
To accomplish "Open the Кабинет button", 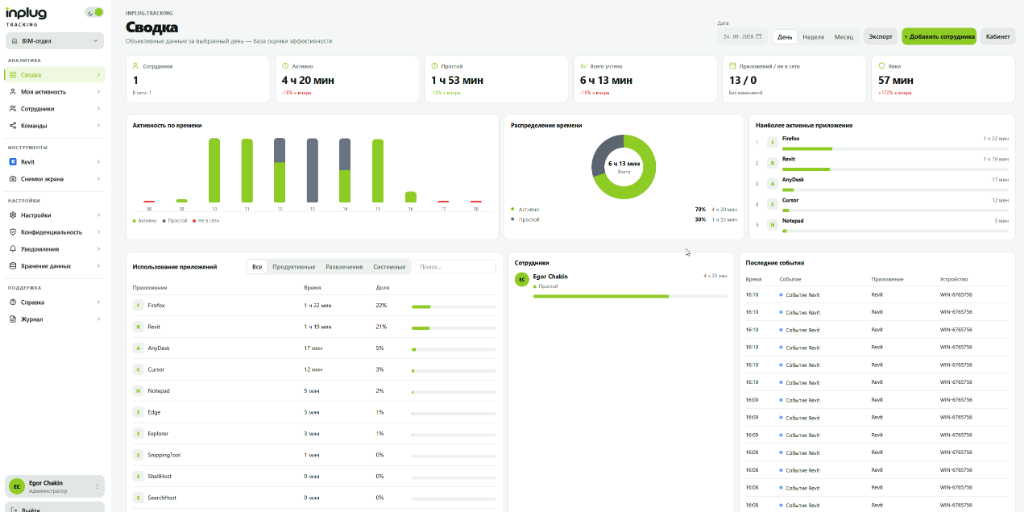I will 998,37.
